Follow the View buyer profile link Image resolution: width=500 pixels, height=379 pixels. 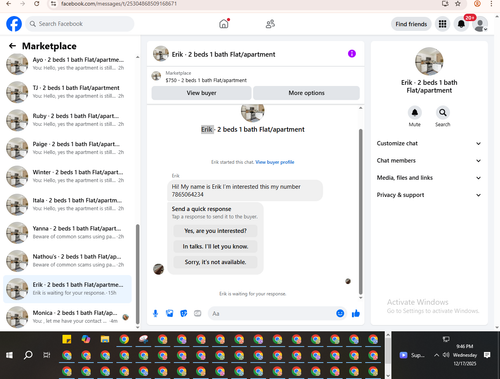pos(275,162)
